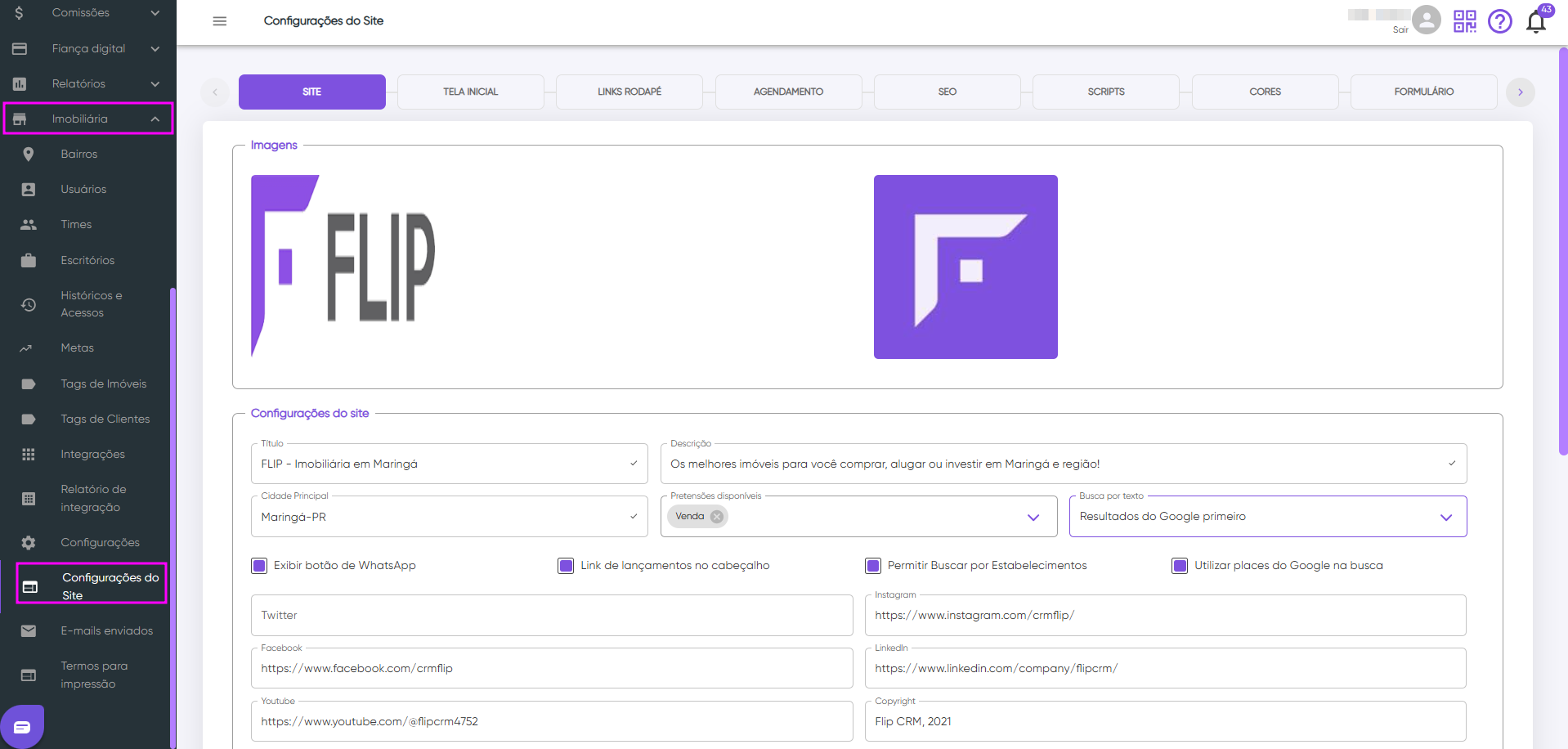Screen dimensions: 1568x749
Task: Focus the Twitter input field
Action: (x=552, y=616)
